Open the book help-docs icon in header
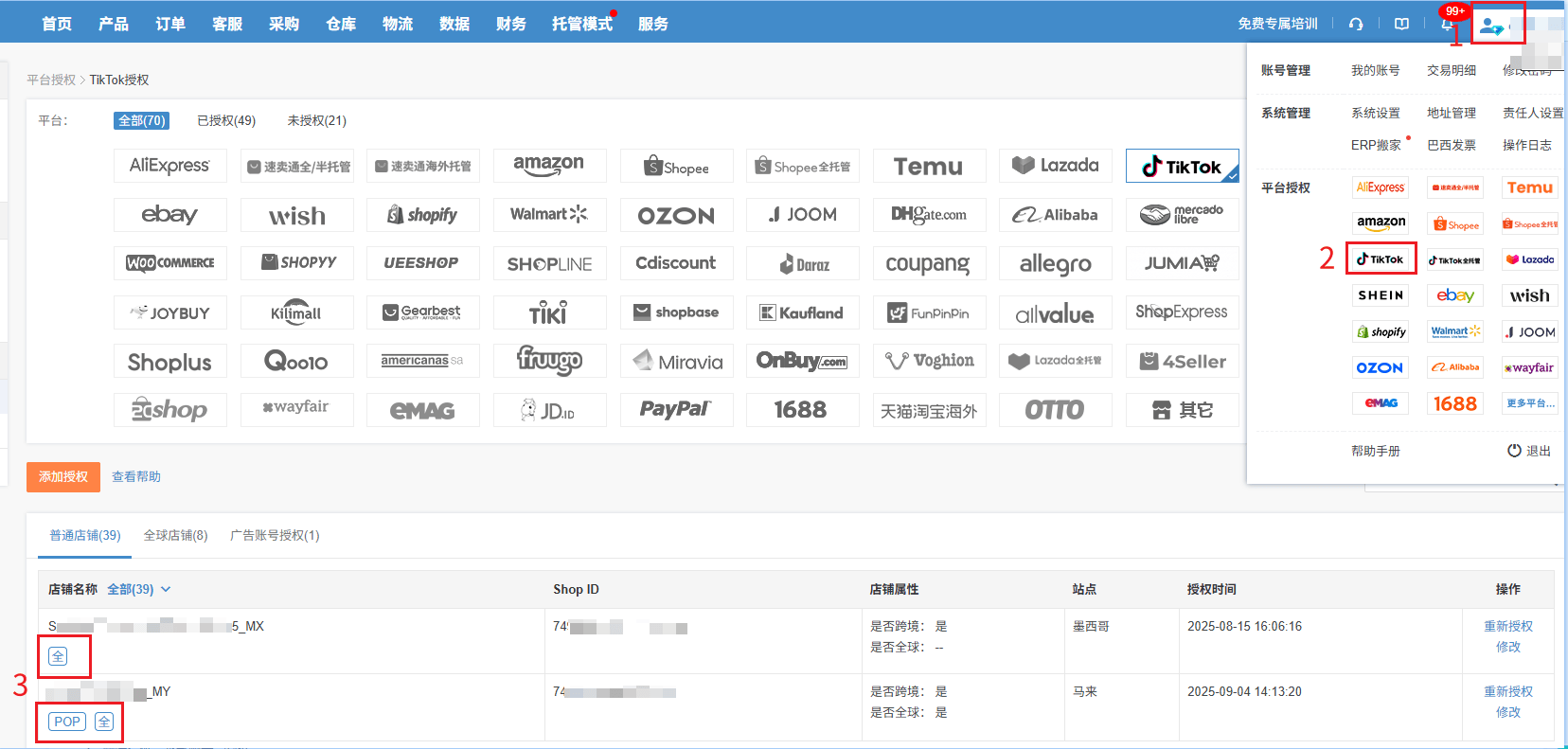1568x749 pixels. (1401, 24)
